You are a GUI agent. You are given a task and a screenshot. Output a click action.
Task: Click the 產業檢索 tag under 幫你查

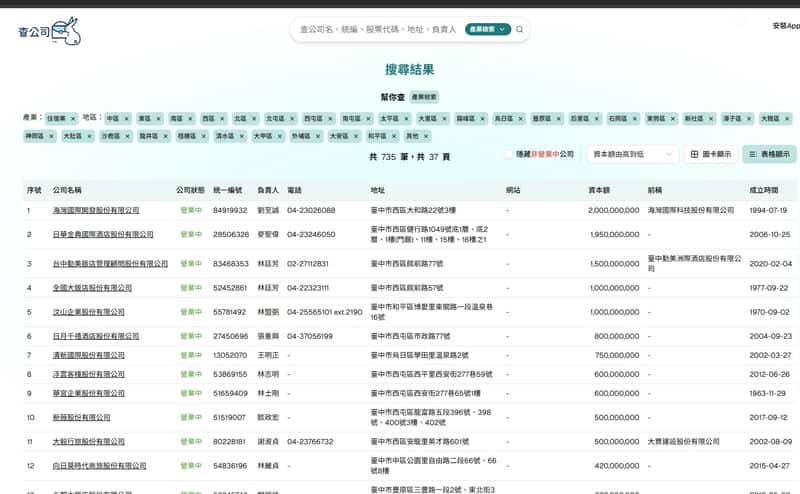pyautogui.click(x=425, y=97)
